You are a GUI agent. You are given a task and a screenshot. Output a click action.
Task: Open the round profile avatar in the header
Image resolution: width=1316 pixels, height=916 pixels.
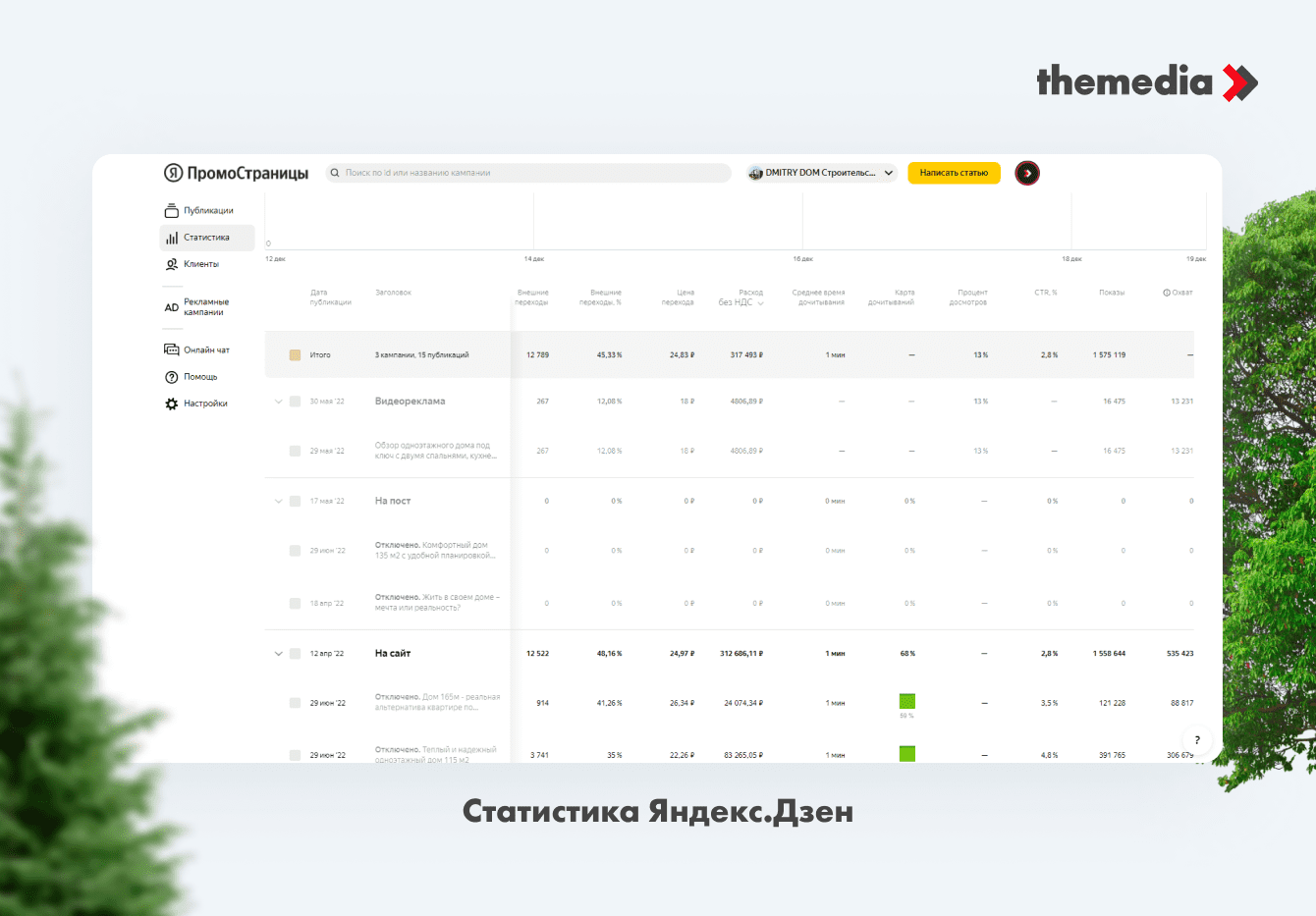1027,173
